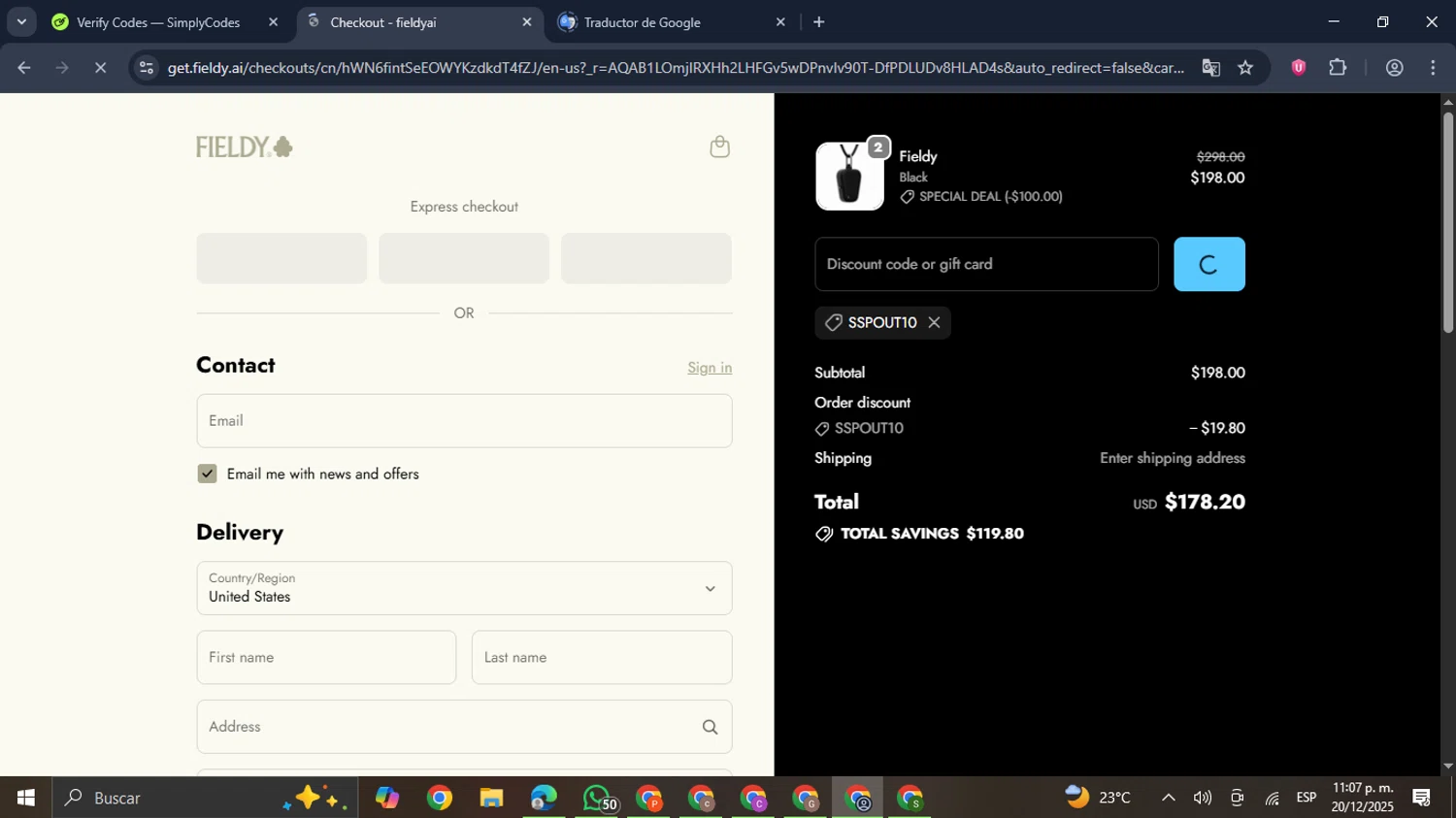Bookmark this page with the star icon
Image resolution: width=1456 pixels, height=818 pixels.
tap(1246, 68)
